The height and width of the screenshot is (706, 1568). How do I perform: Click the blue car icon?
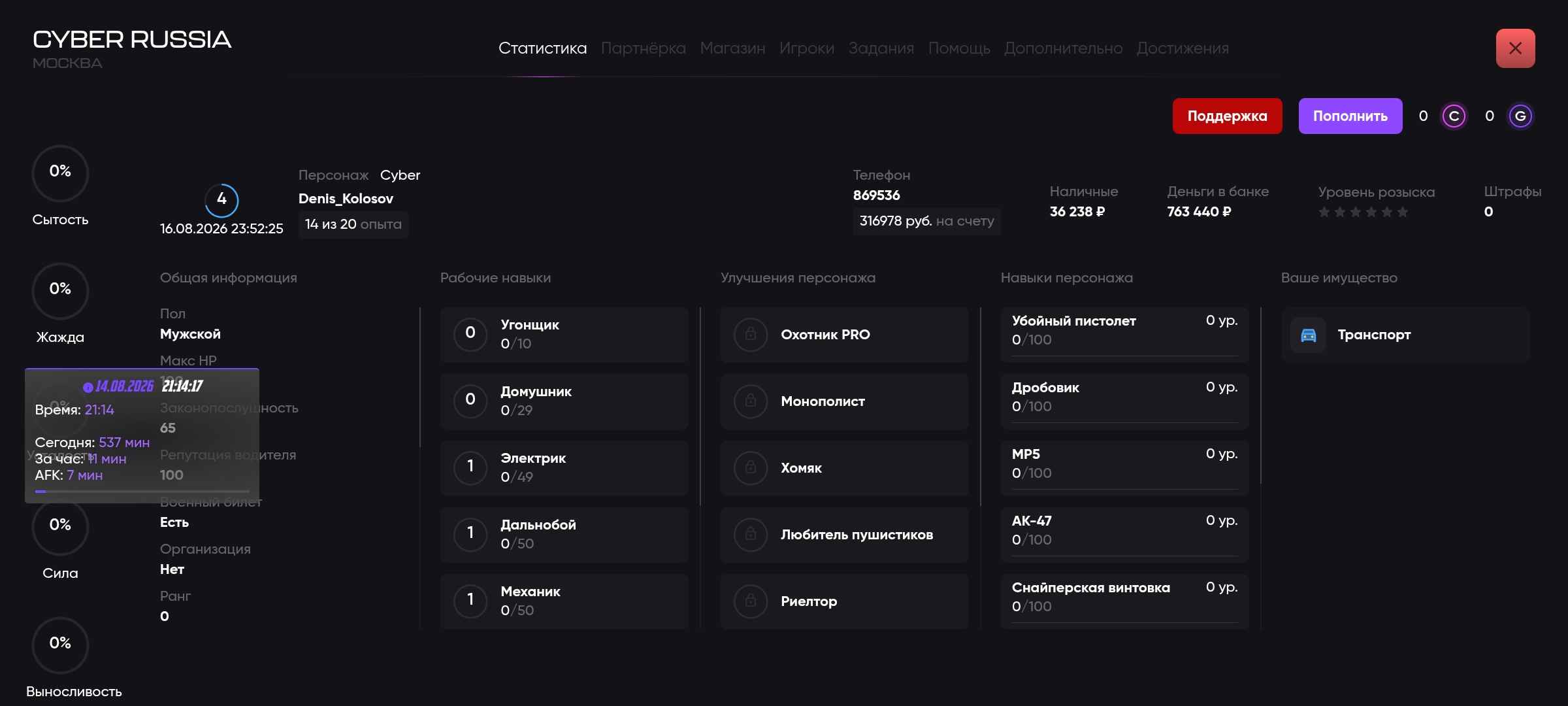(1309, 335)
